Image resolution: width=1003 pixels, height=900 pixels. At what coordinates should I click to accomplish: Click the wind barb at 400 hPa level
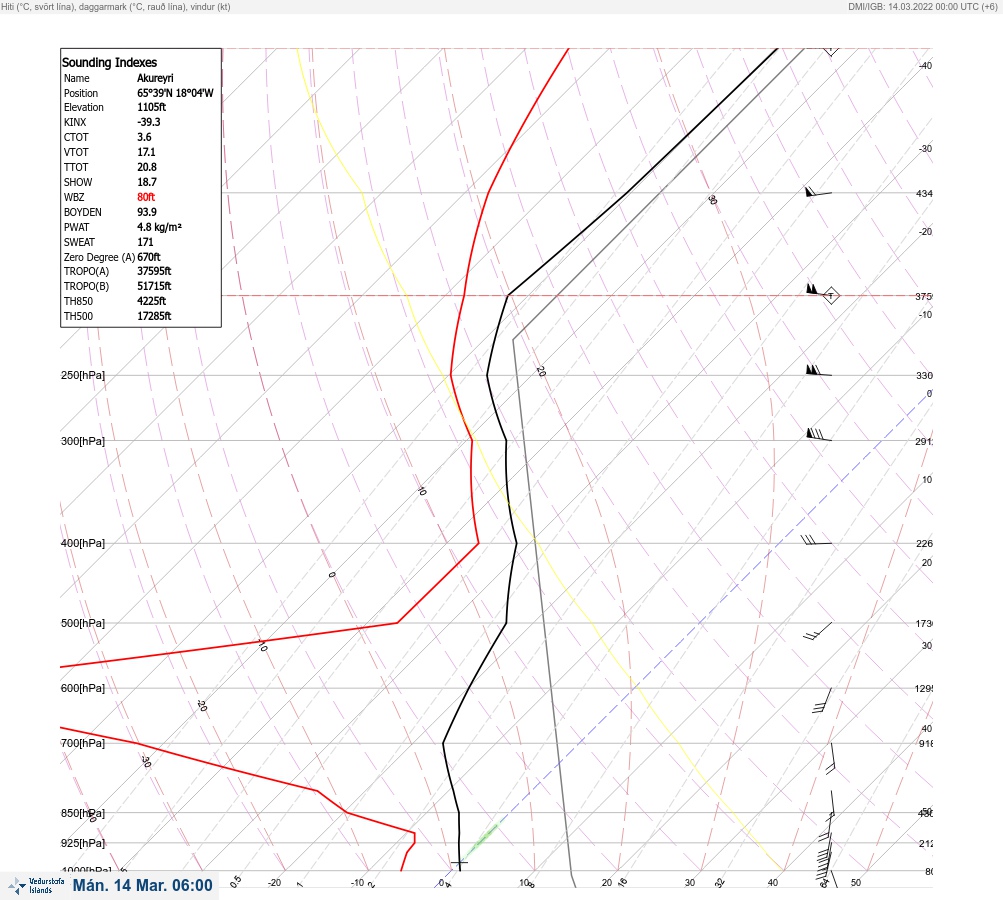tap(816, 541)
